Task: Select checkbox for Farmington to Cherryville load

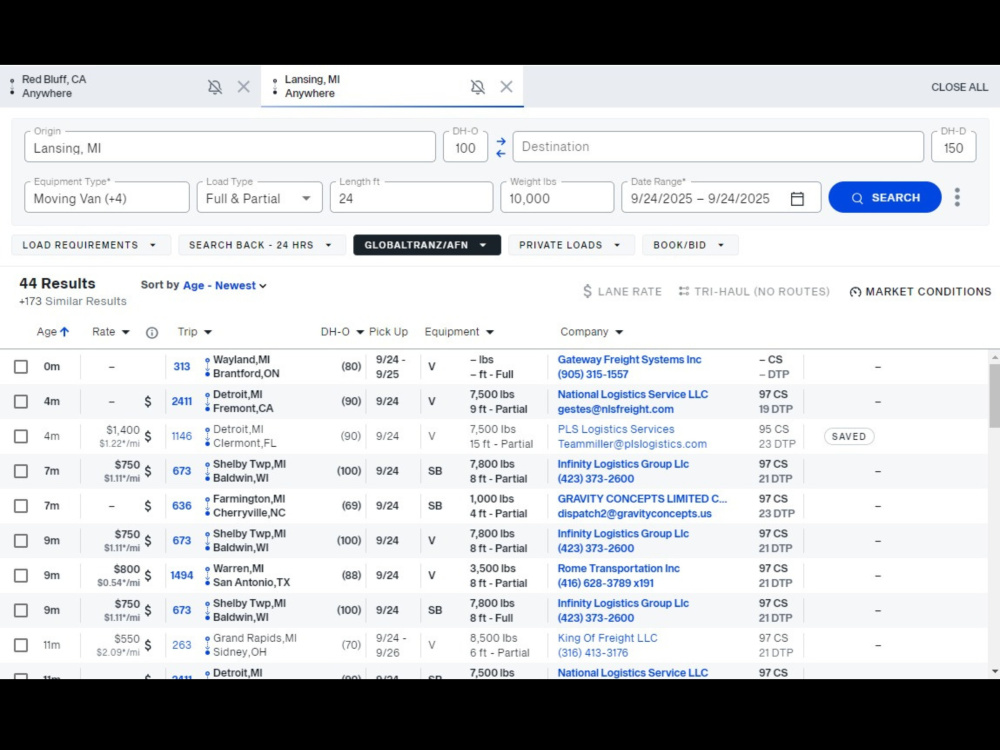Action: click(x=21, y=506)
